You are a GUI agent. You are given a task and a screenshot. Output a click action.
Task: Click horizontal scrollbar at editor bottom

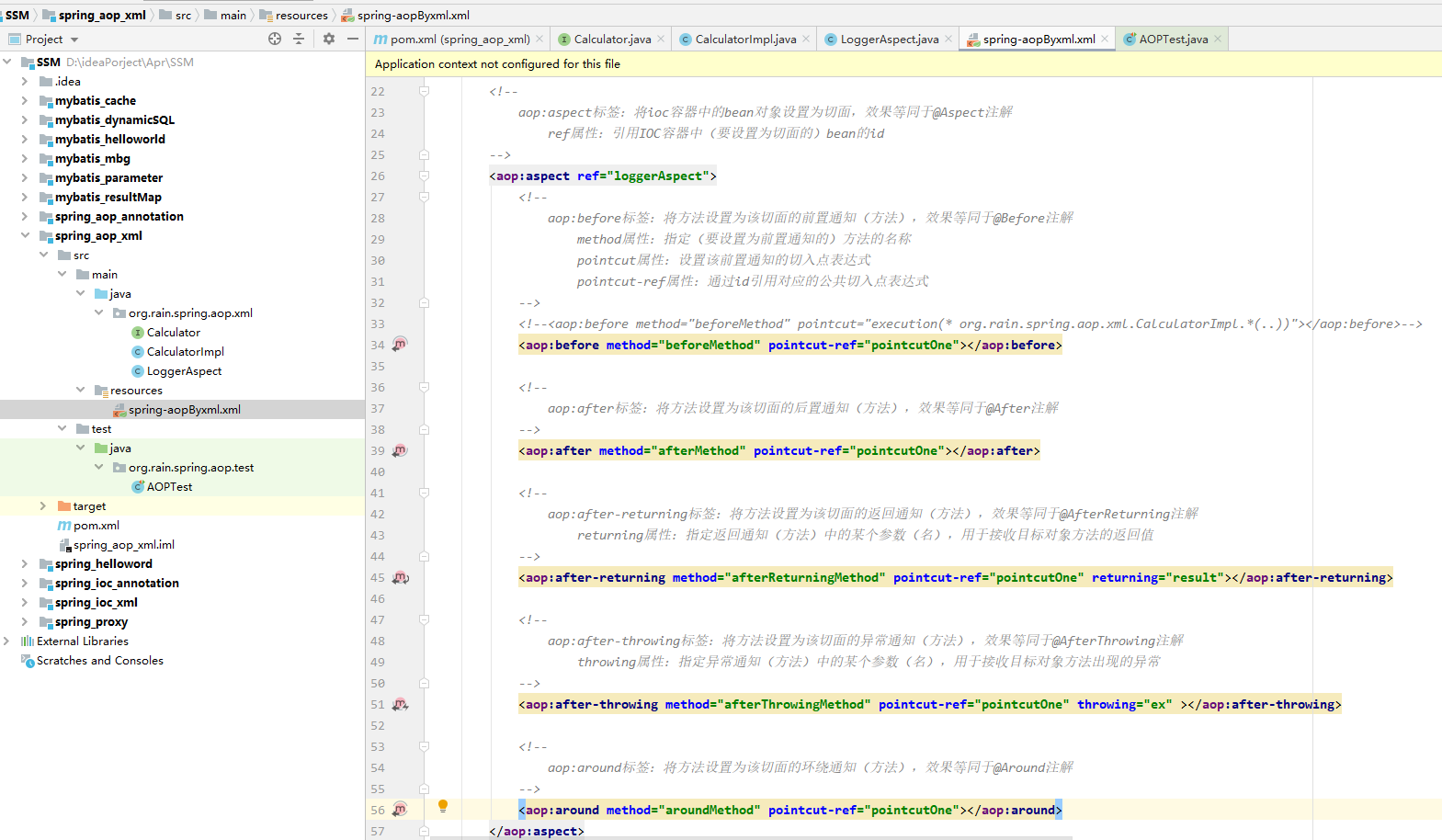tap(751, 837)
